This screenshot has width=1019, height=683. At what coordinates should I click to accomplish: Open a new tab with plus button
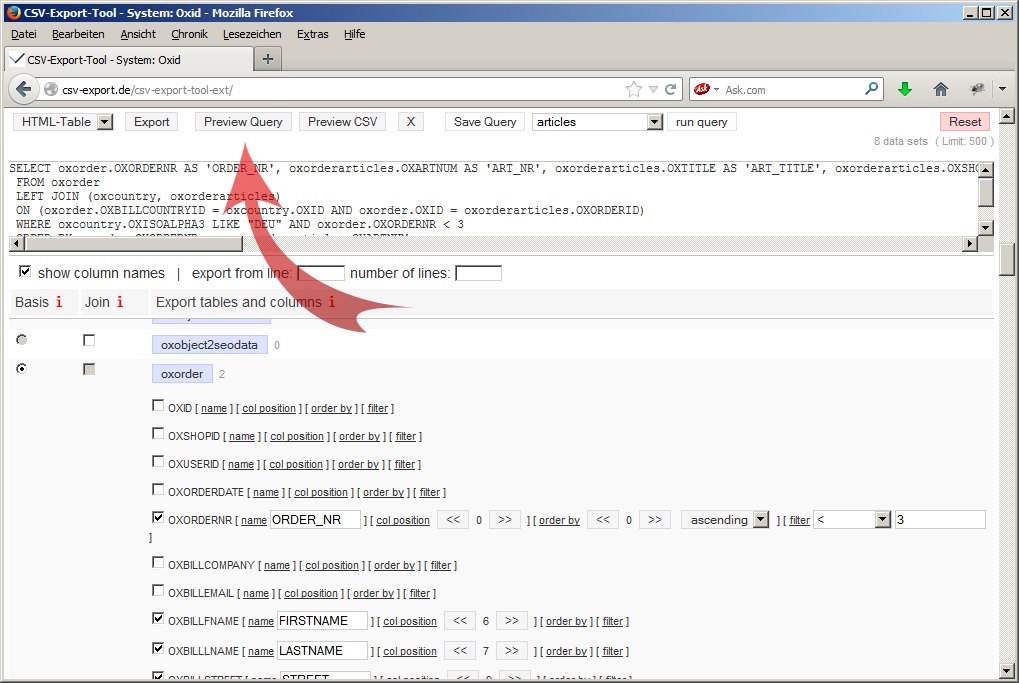tap(268, 59)
